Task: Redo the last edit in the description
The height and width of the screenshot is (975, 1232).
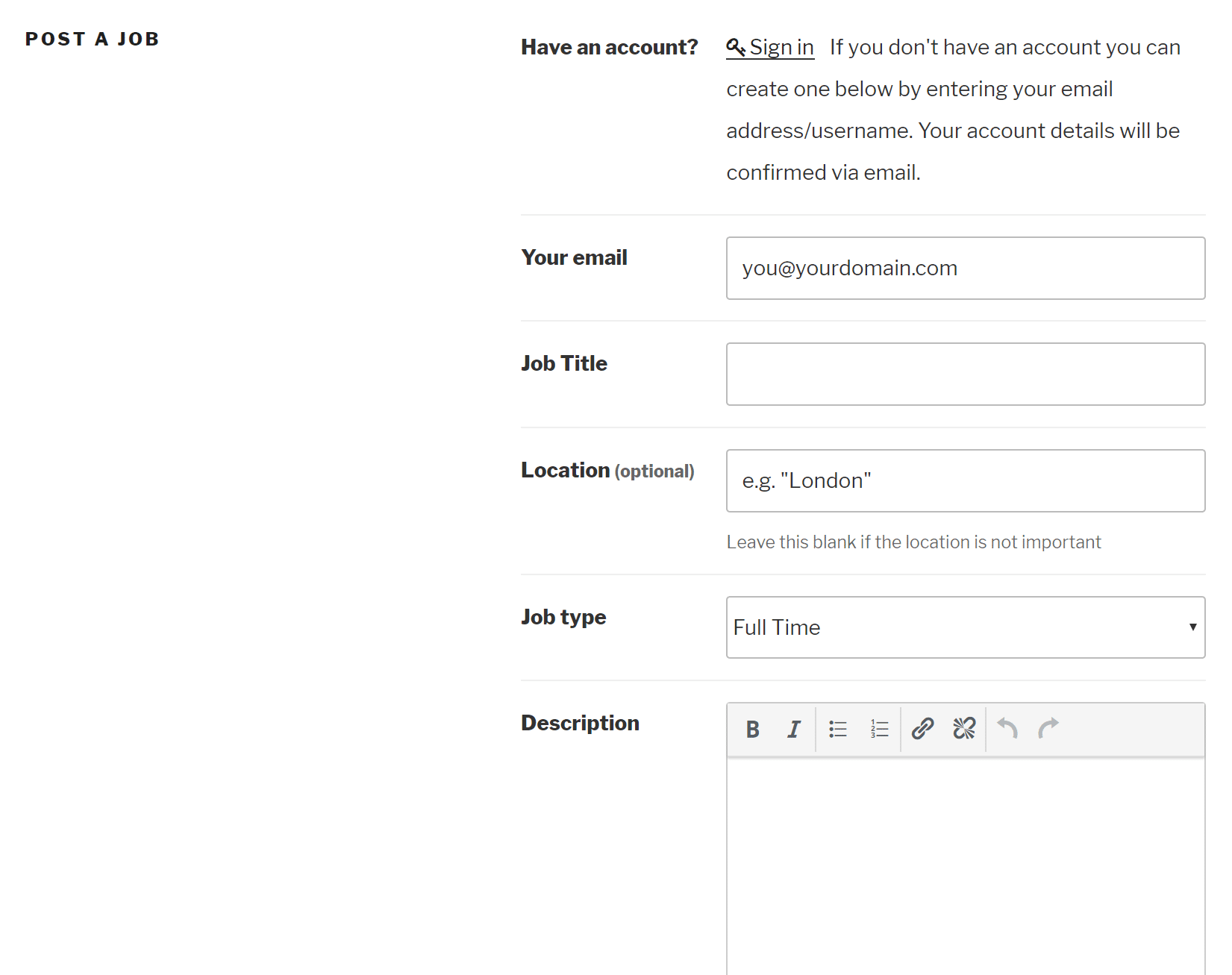Action: (1048, 729)
